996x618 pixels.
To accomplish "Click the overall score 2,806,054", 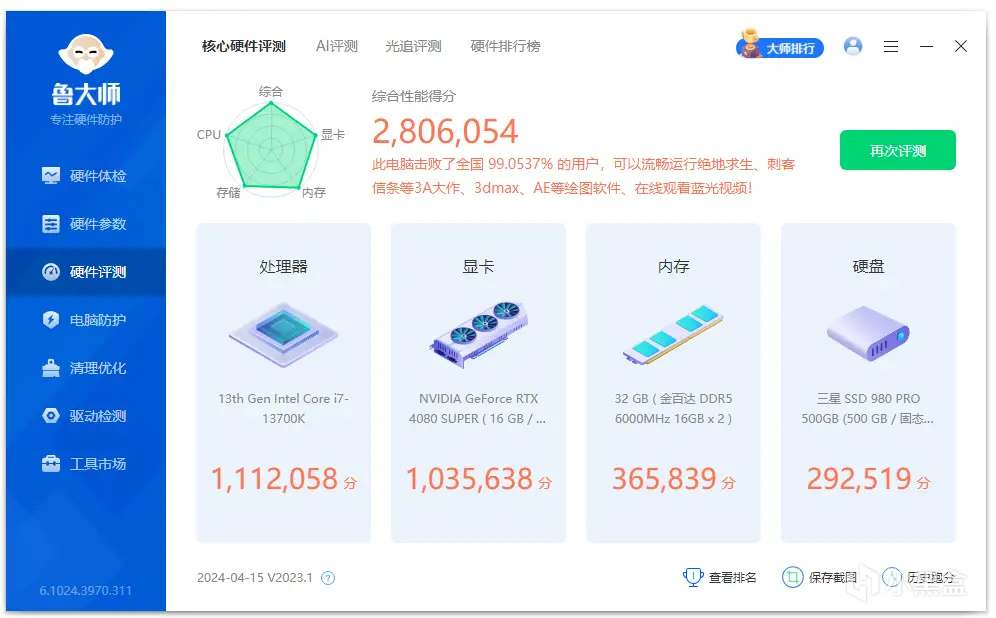I will (x=445, y=131).
